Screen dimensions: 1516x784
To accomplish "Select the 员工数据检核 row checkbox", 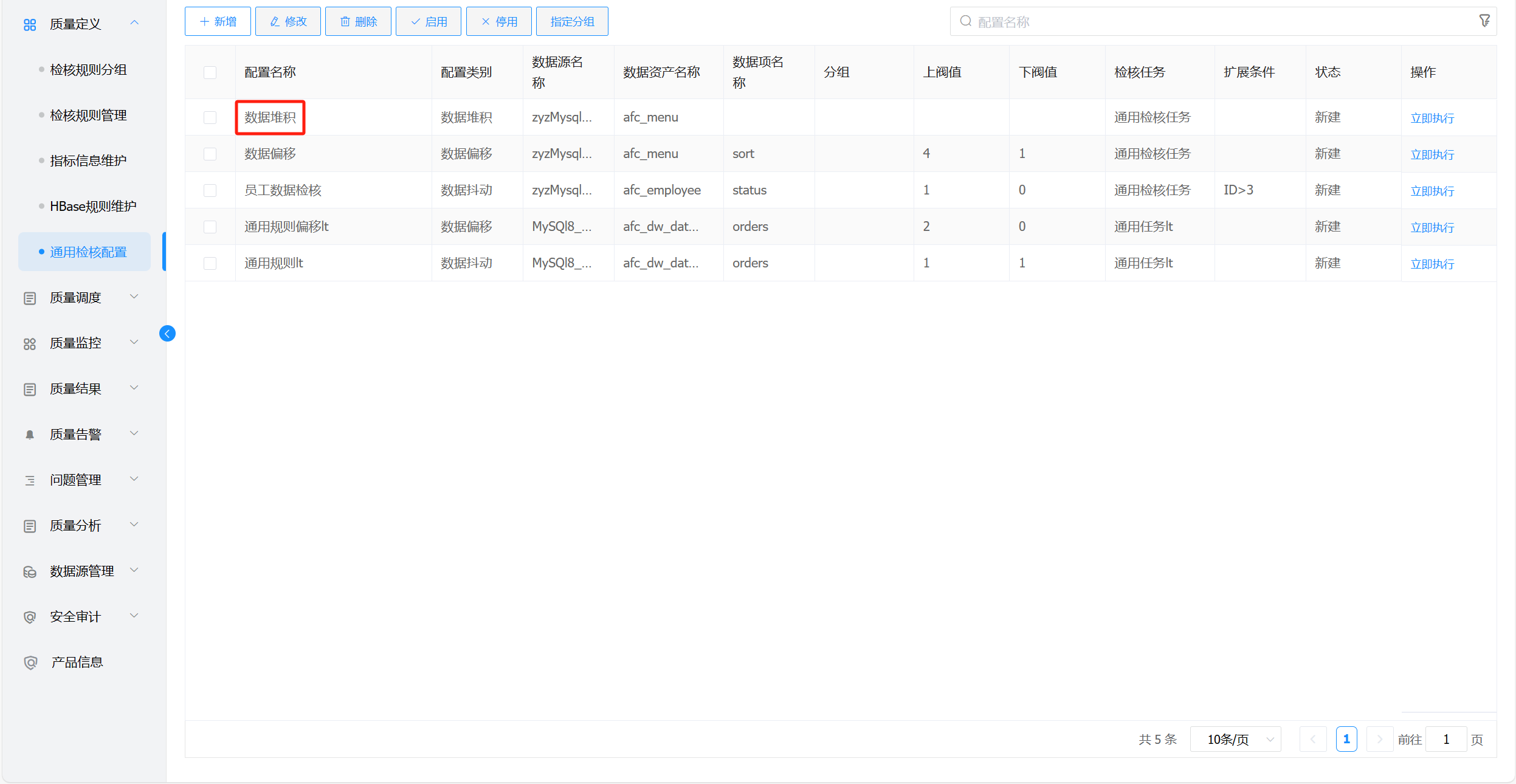I will click(x=210, y=190).
